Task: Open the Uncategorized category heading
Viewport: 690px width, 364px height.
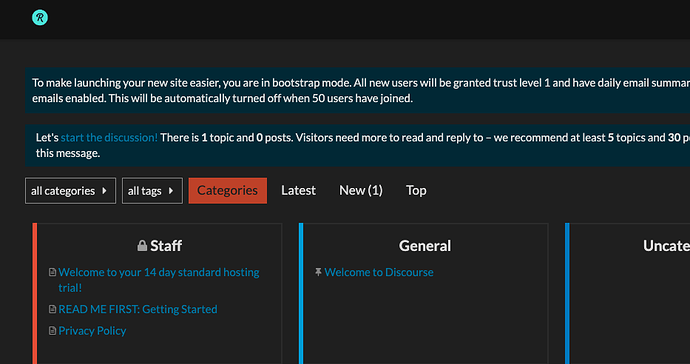Action: [666, 246]
